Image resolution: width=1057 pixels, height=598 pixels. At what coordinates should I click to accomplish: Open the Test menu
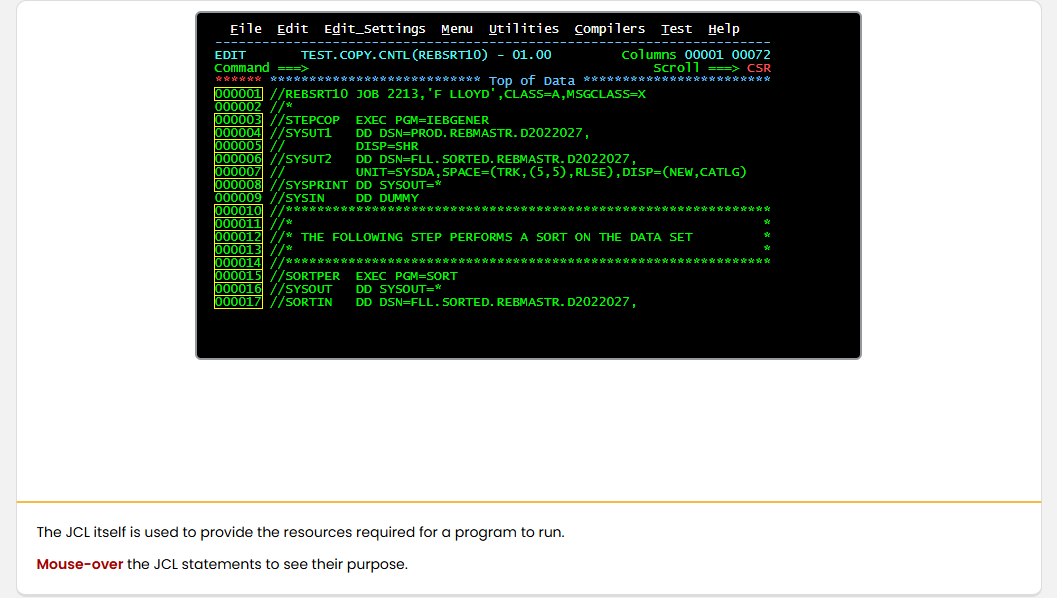click(x=676, y=29)
